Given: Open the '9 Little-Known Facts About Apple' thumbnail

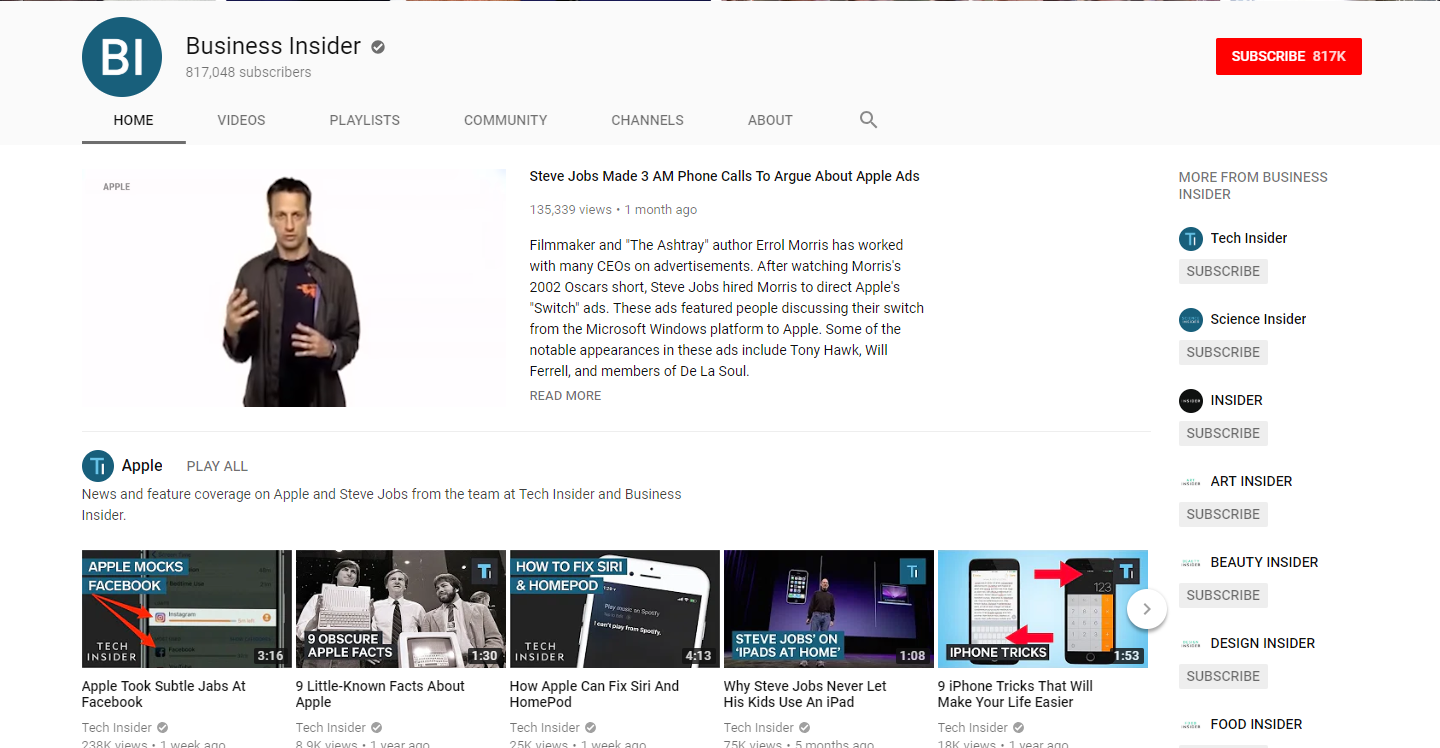Looking at the screenshot, I should pyautogui.click(x=400, y=608).
